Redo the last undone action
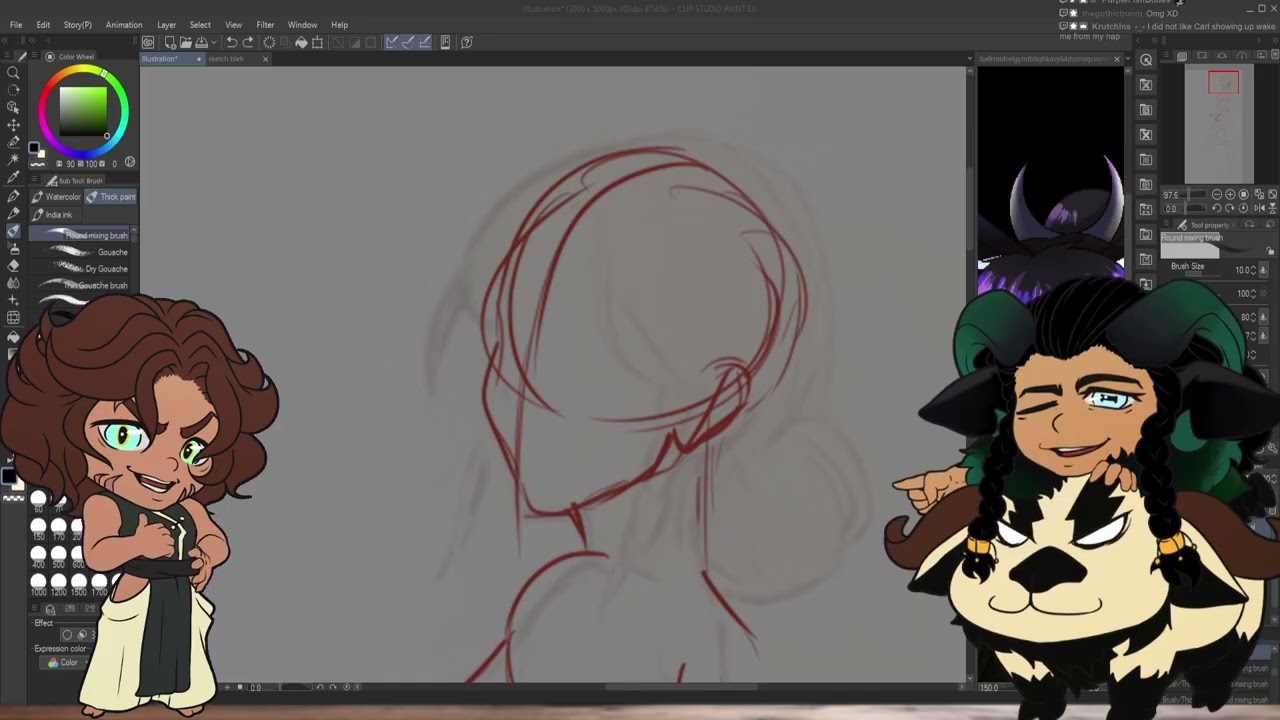1280x720 pixels. click(x=248, y=42)
